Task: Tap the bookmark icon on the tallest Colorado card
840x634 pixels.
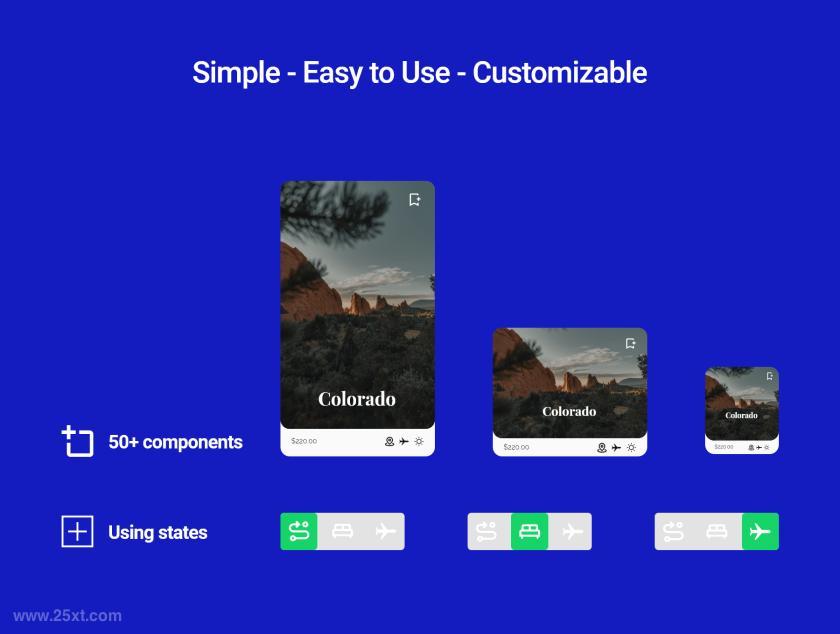Action: coord(415,200)
